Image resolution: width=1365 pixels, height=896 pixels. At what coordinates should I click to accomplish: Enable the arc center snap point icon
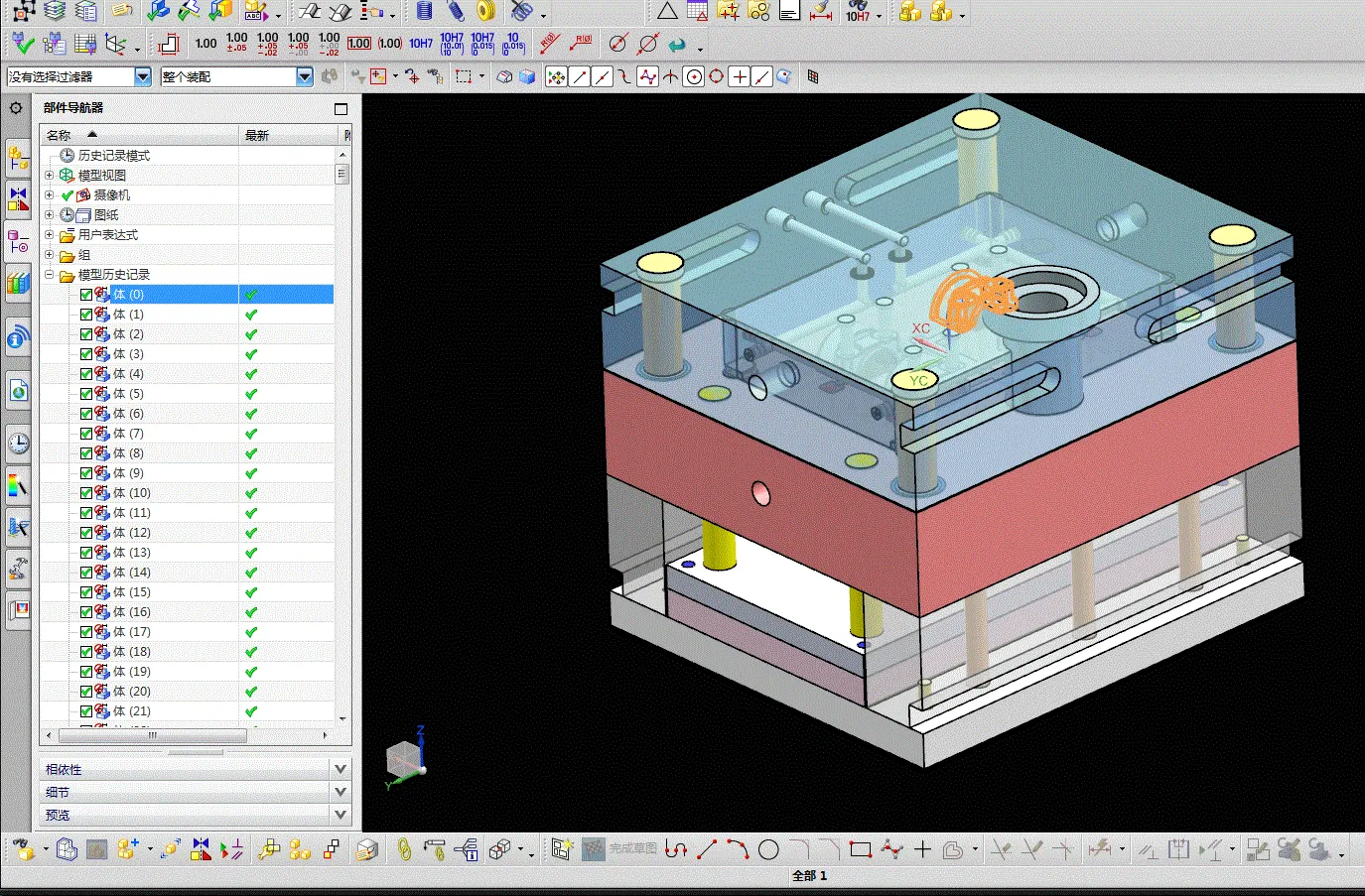(x=694, y=76)
